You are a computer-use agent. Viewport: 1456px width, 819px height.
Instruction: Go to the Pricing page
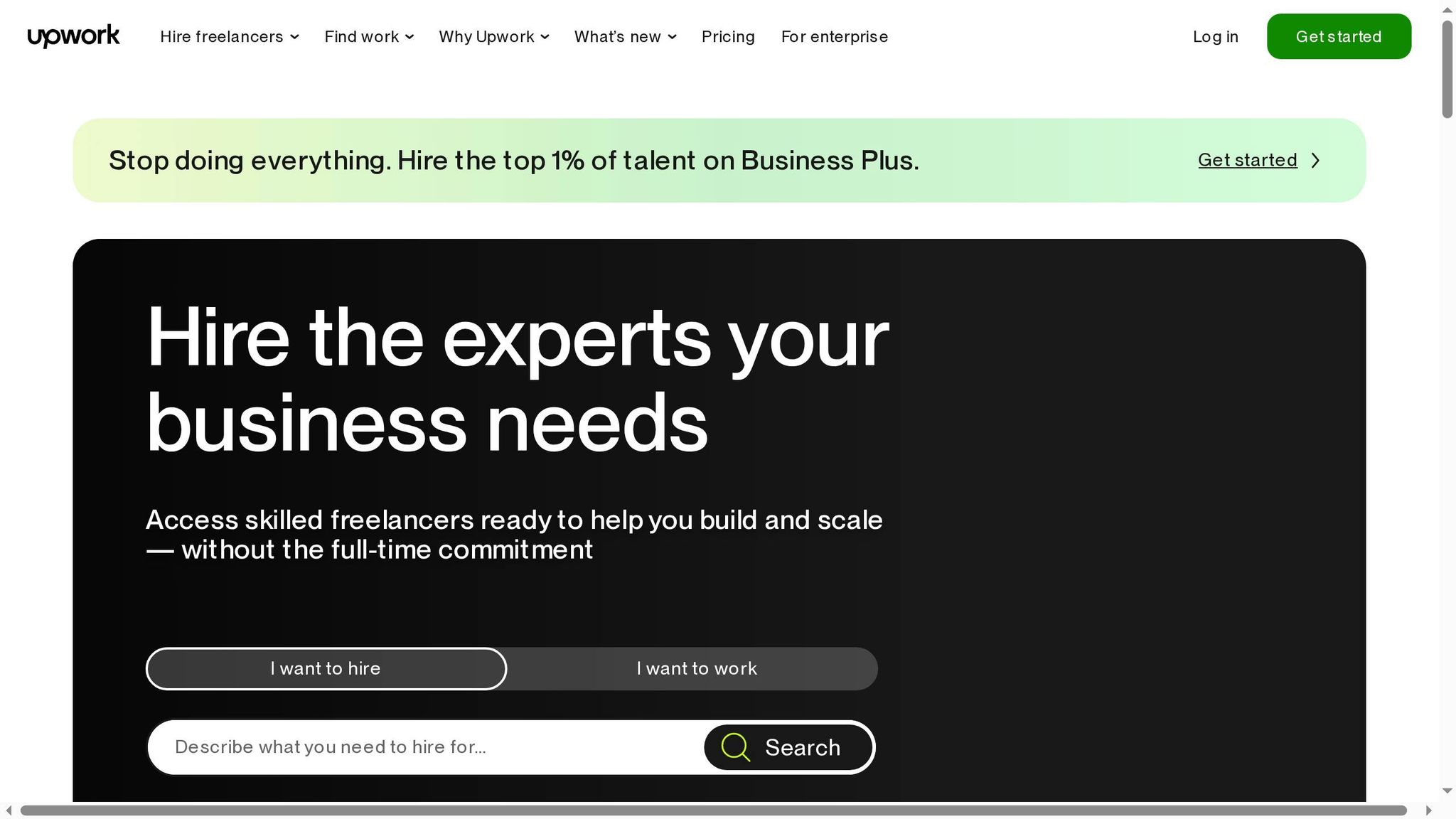click(x=728, y=36)
